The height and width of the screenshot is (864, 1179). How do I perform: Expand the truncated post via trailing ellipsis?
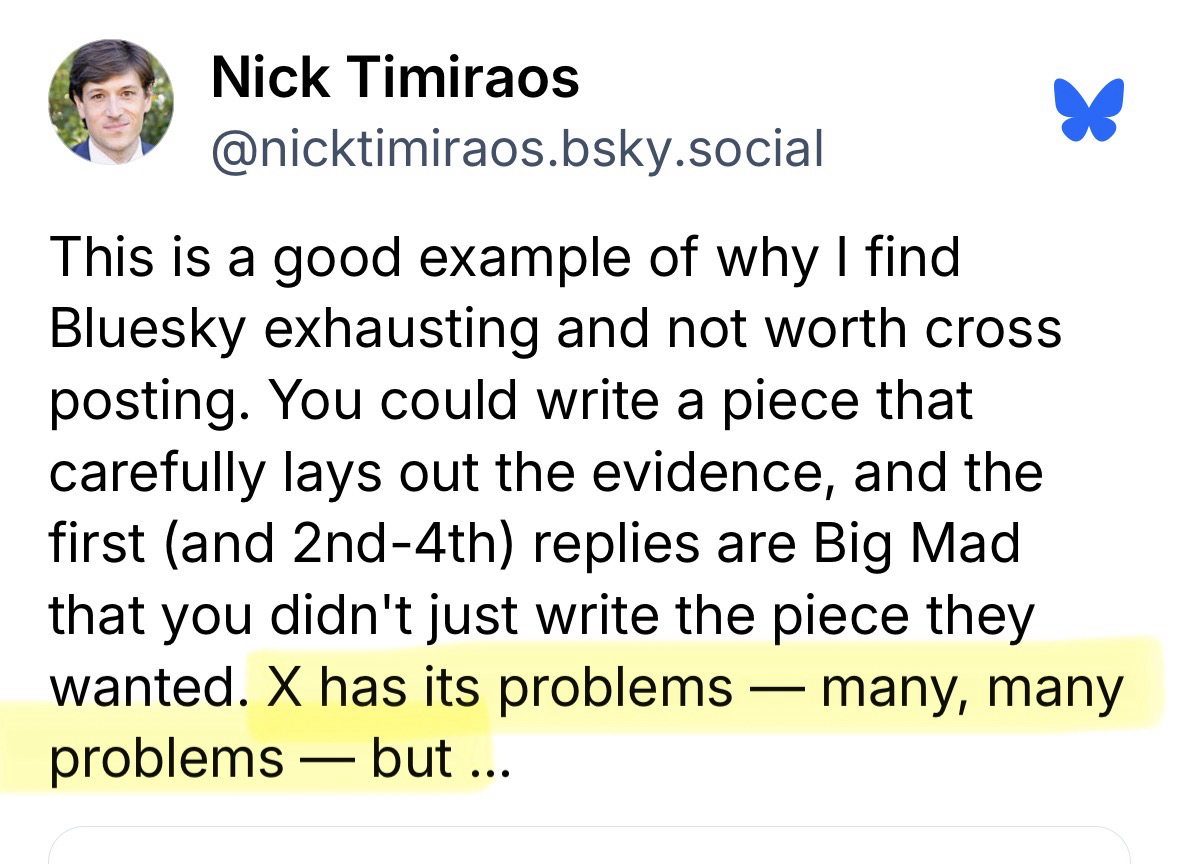pos(489,760)
